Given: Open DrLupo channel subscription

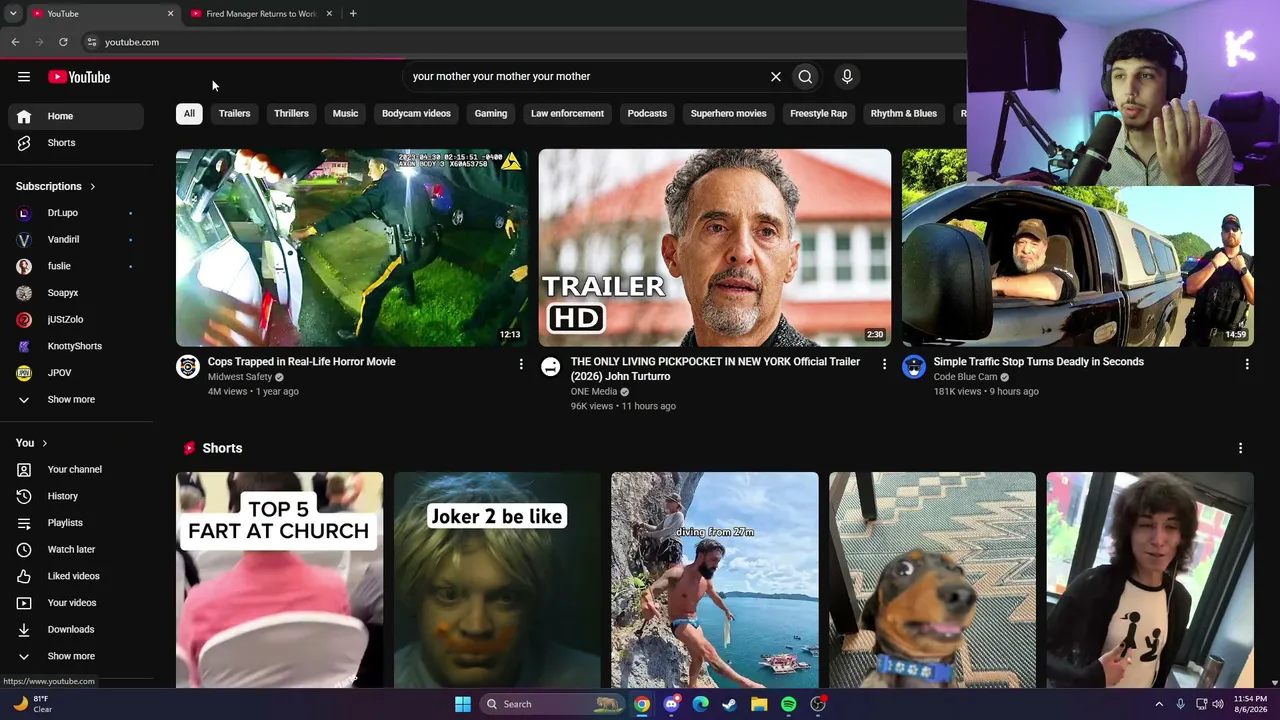Looking at the screenshot, I should point(76,213).
